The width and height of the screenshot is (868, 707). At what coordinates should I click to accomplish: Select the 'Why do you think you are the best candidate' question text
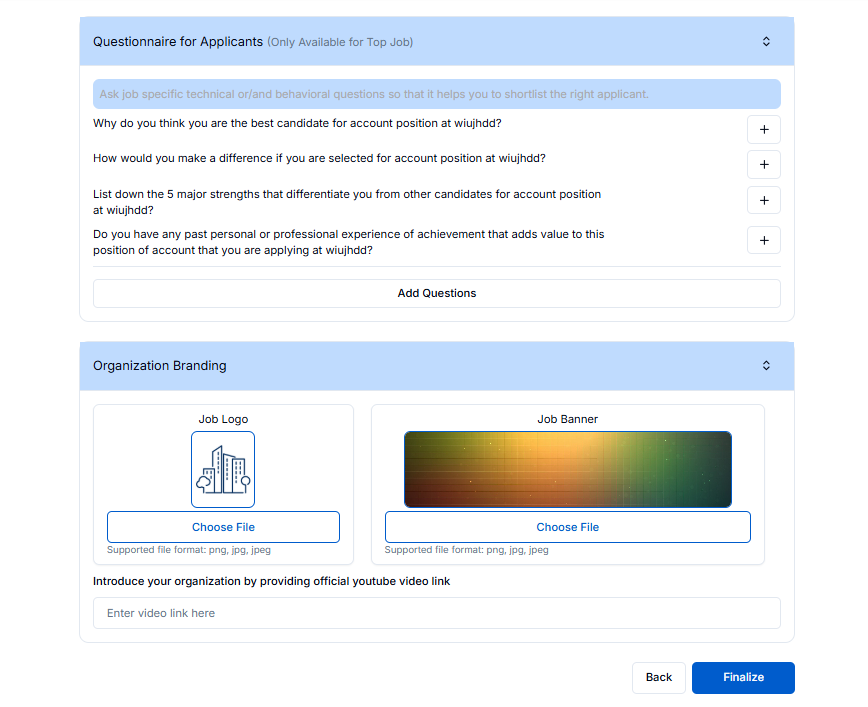tap(297, 123)
